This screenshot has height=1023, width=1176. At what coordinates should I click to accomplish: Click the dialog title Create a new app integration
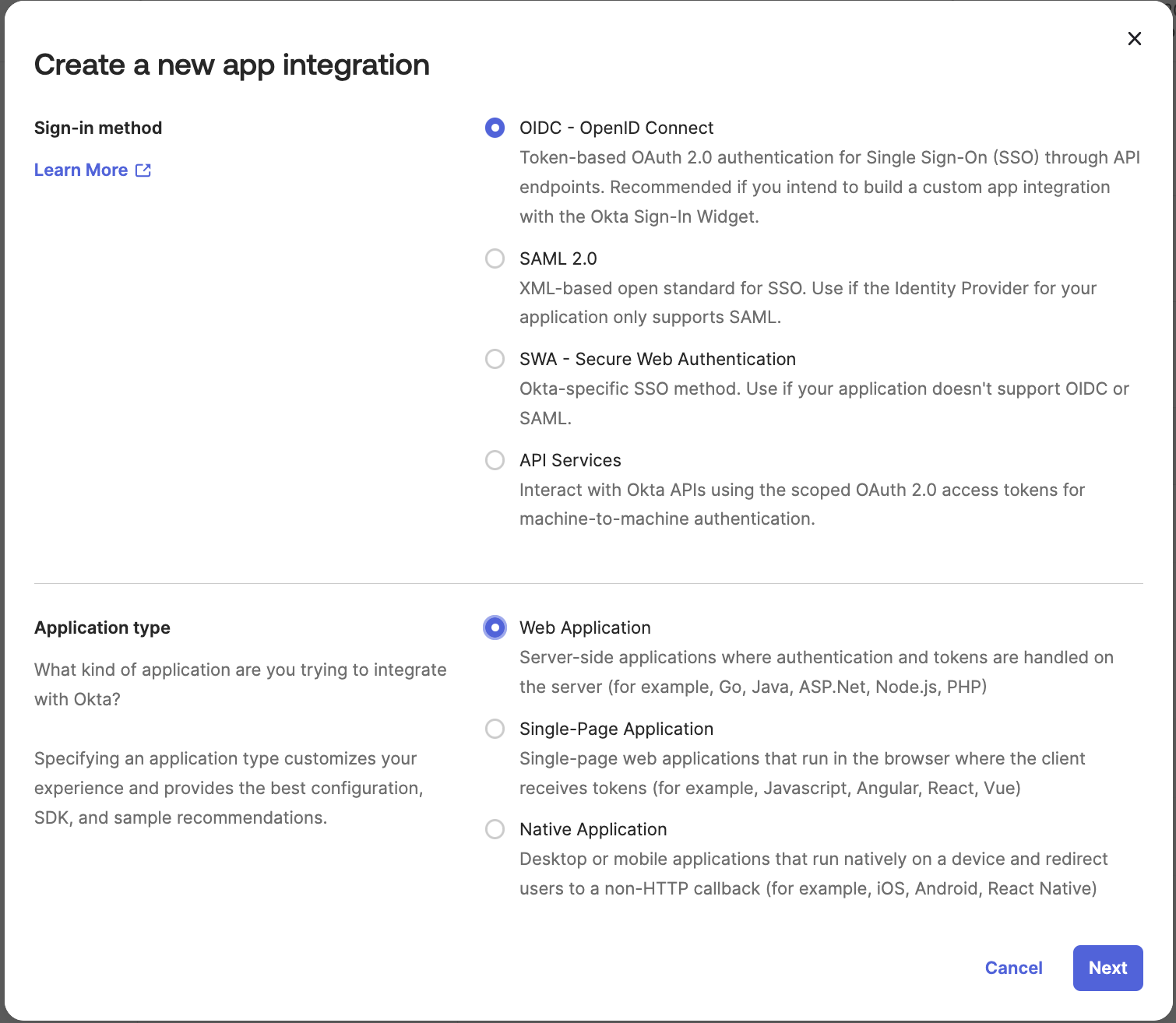pos(231,65)
